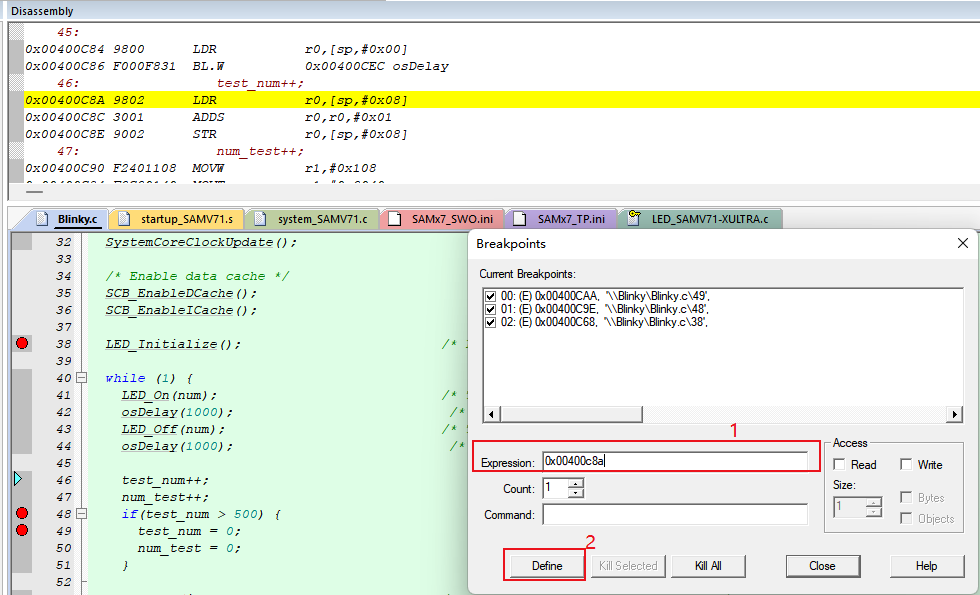The height and width of the screenshot is (595, 980).
Task: Uncheck breakpoint 00 at Blinky.c line 49
Action: [x=490, y=296]
